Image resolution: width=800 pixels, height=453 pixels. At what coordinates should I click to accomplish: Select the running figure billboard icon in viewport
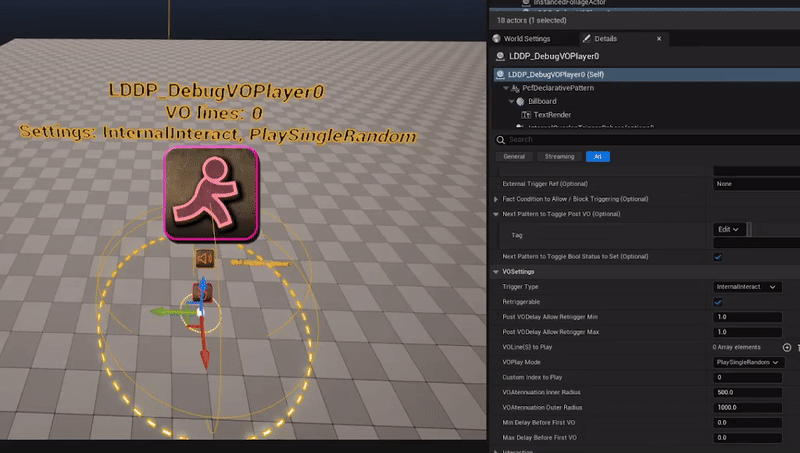[211, 194]
